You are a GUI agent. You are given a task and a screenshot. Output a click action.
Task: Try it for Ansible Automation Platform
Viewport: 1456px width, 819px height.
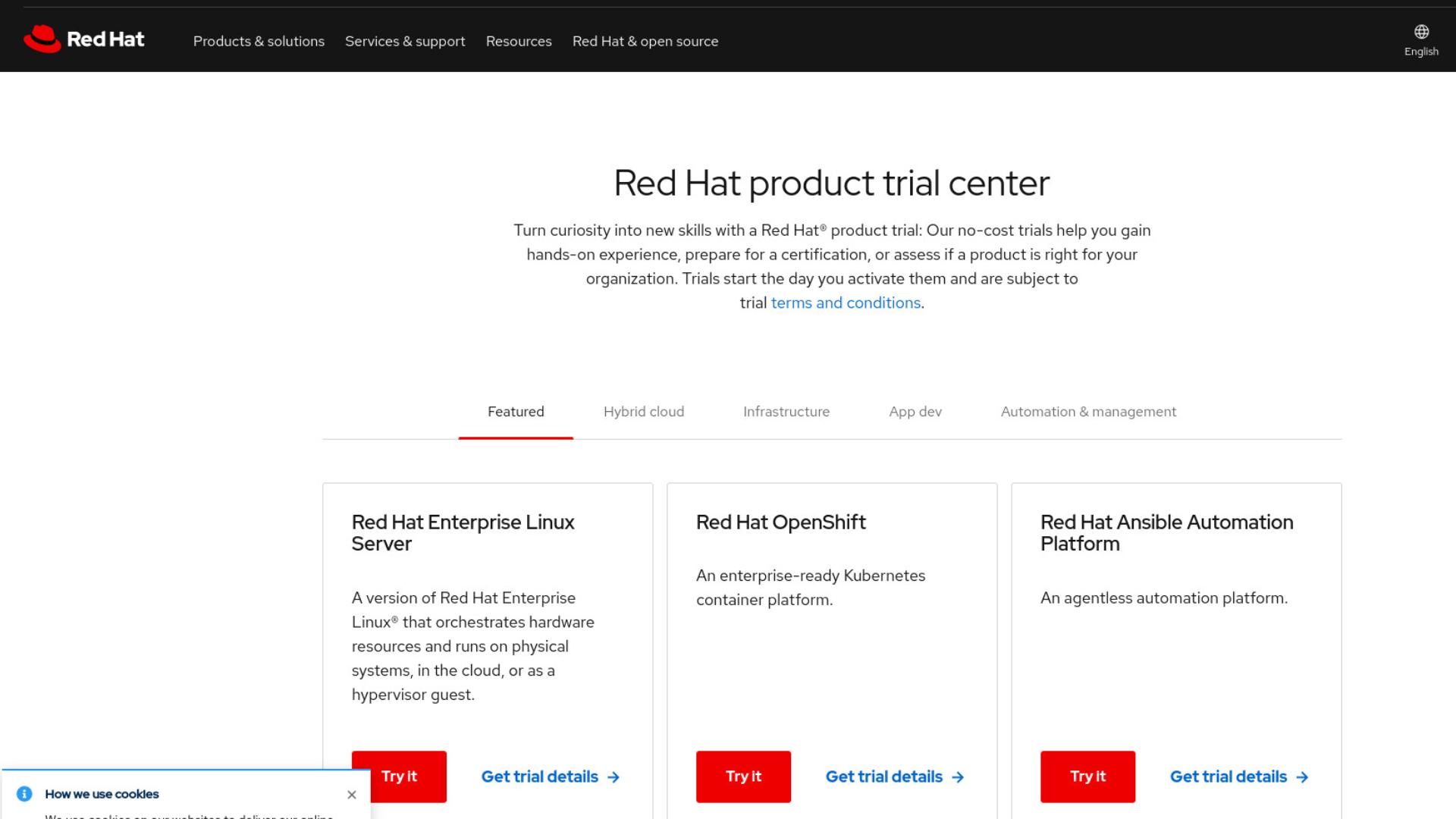pyautogui.click(x=1087, y=777)
